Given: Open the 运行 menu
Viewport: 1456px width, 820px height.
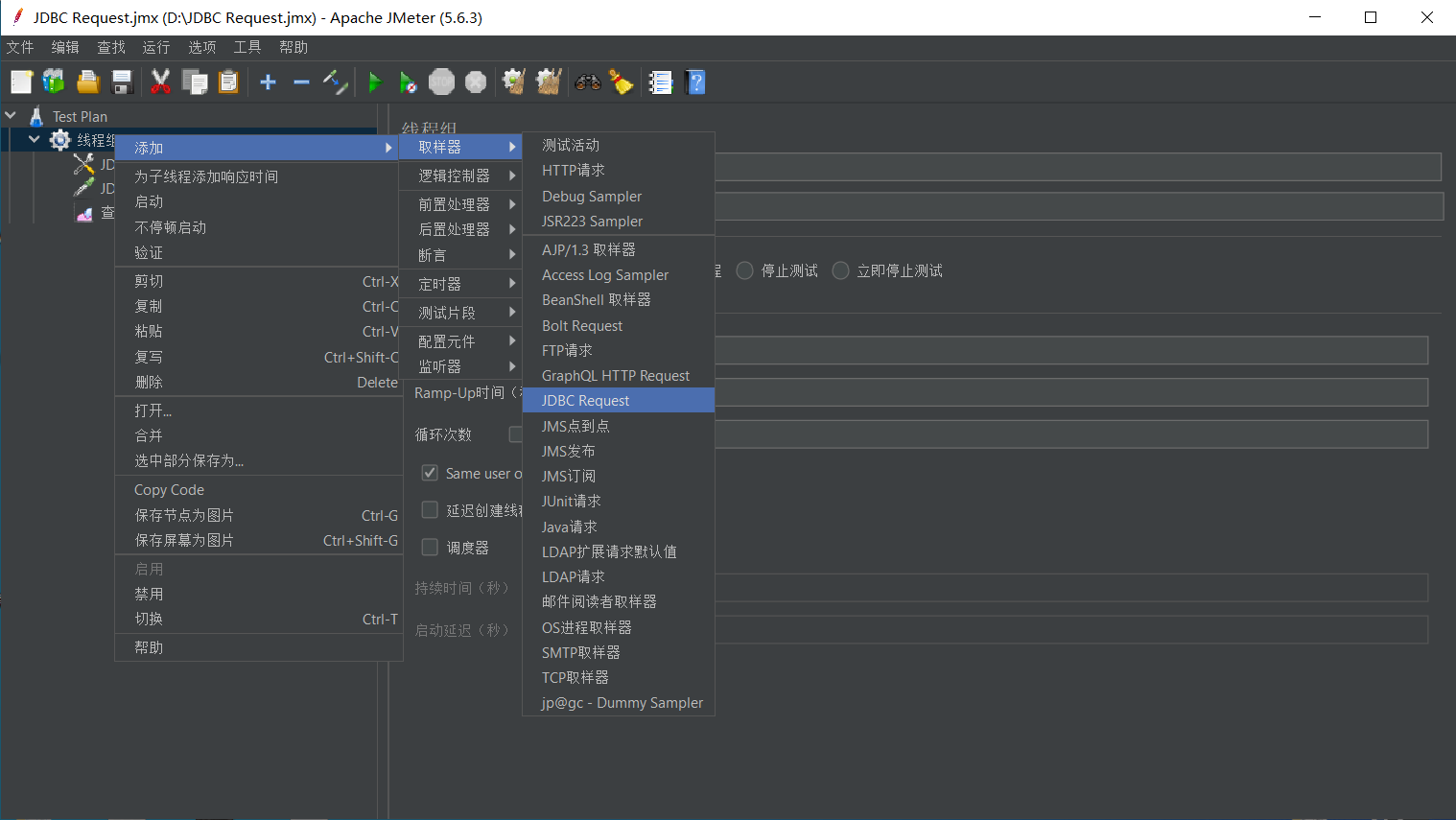Looking at the screenshot, I should click(156, 47).
